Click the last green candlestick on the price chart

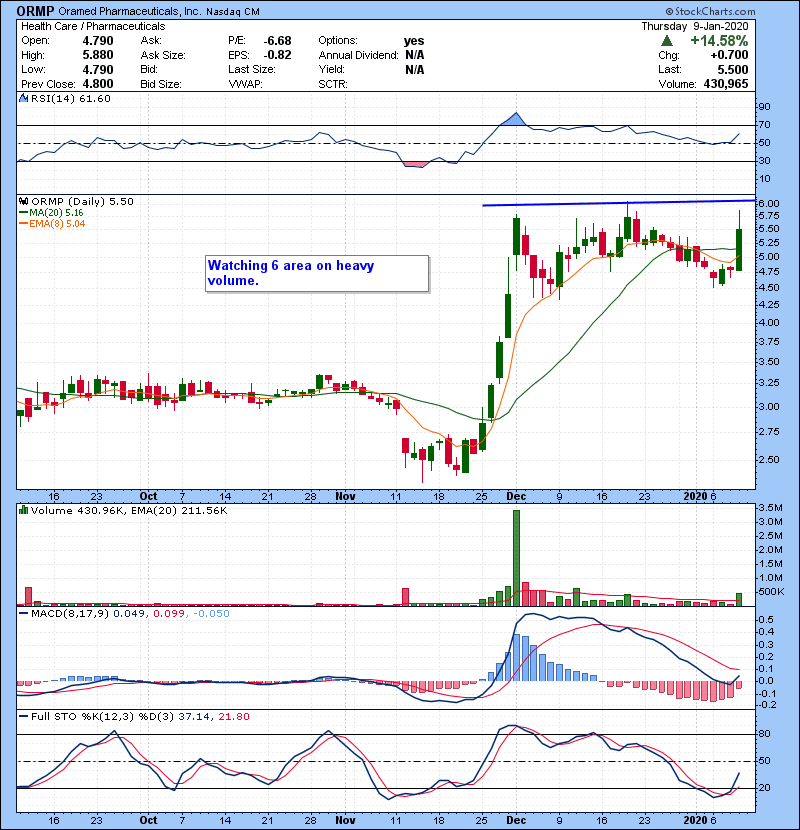739,249
